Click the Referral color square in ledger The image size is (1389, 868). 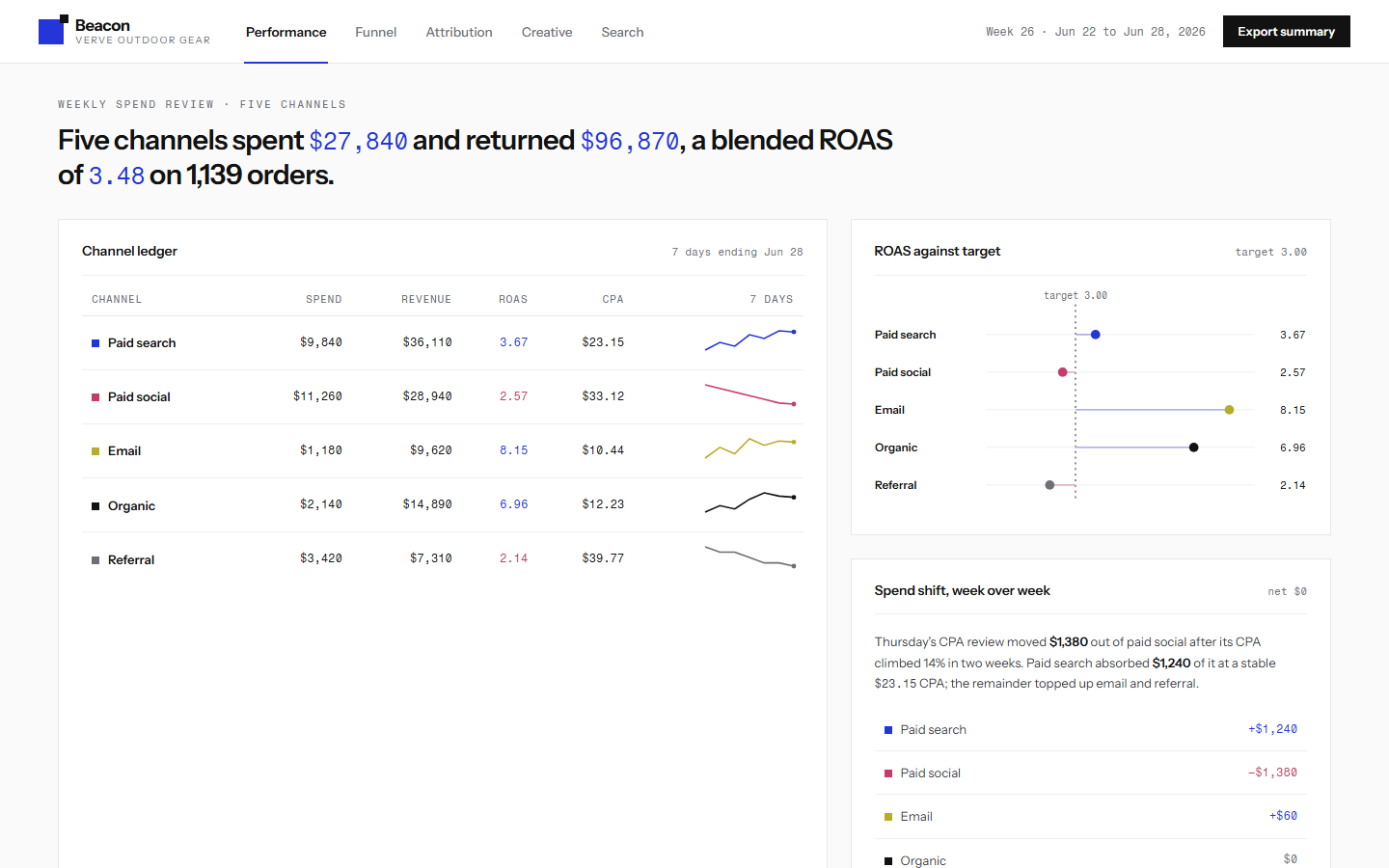point(95,560)
